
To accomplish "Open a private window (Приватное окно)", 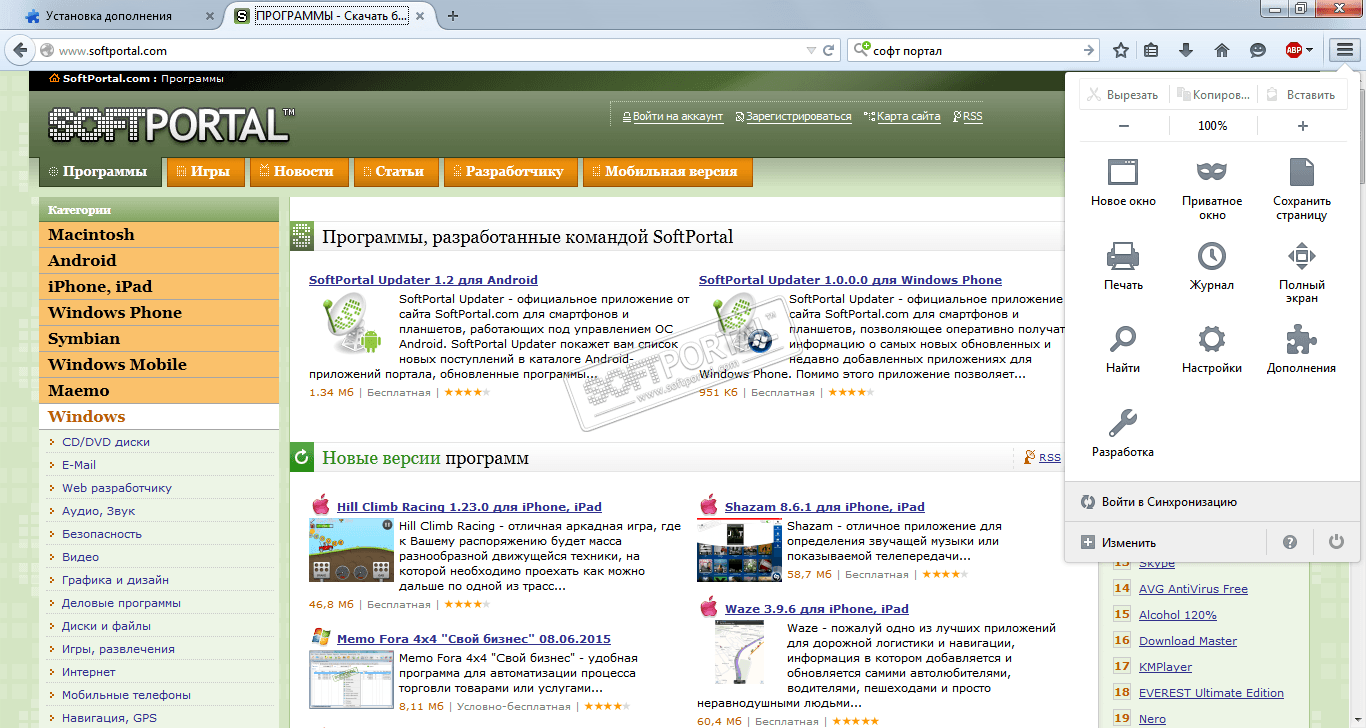I will pos(1212,189).
